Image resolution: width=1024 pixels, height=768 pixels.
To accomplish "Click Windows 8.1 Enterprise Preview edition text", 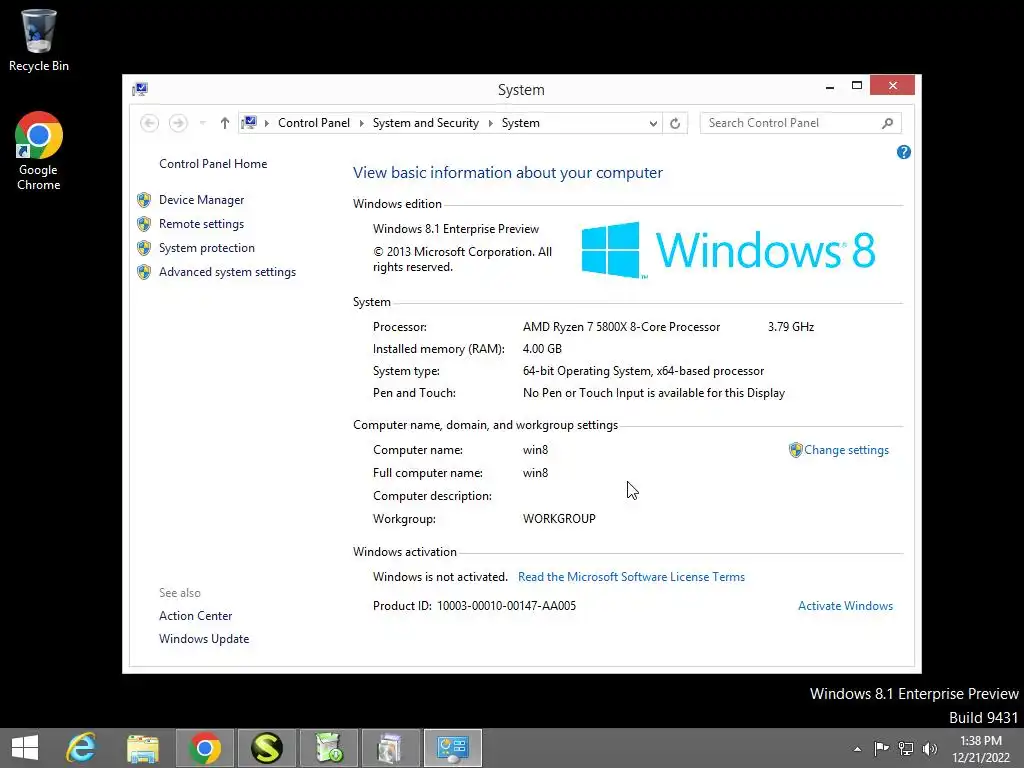I will tap(456, 229).
